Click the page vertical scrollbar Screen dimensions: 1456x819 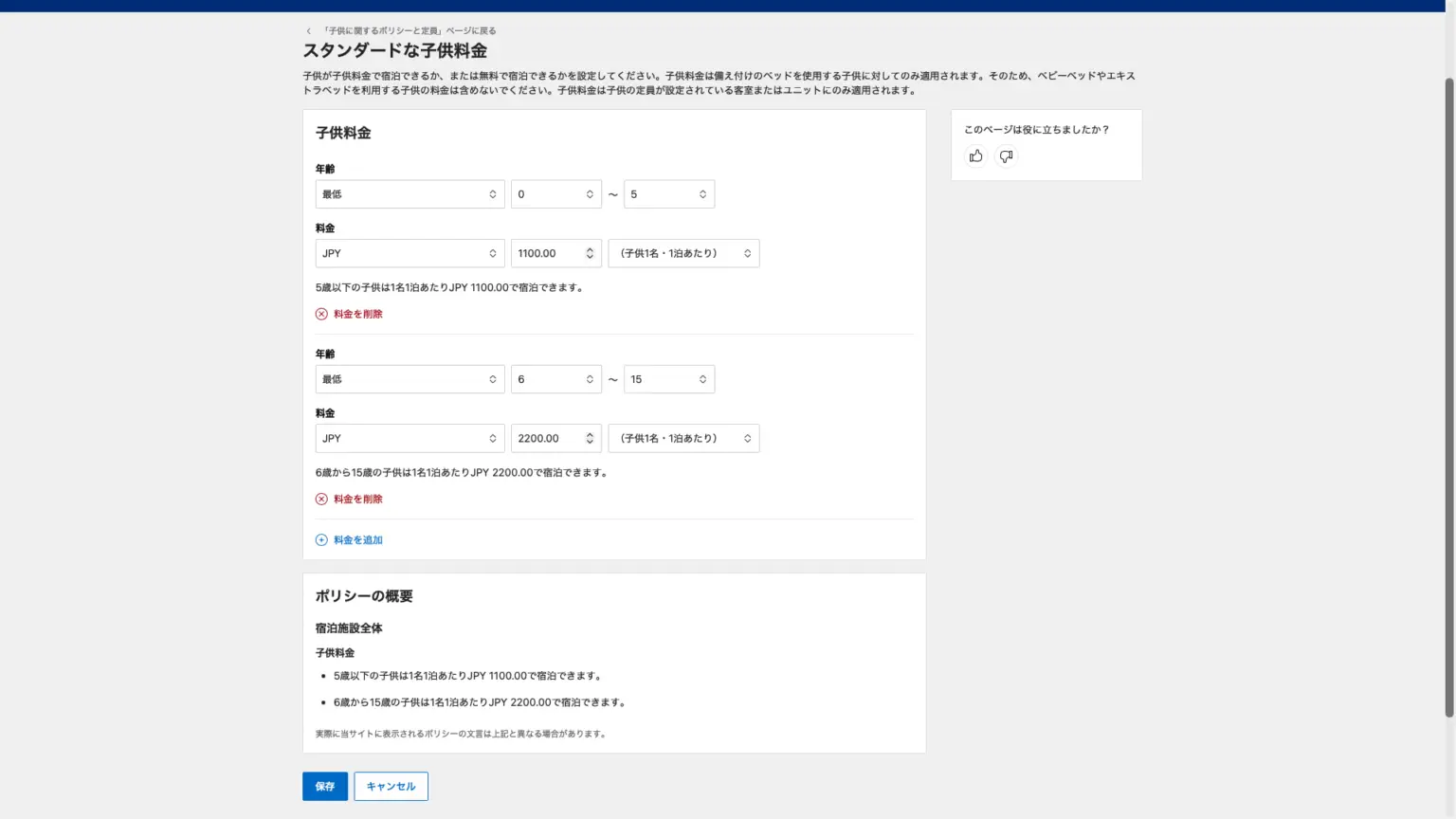click(x=1448, y=398)
